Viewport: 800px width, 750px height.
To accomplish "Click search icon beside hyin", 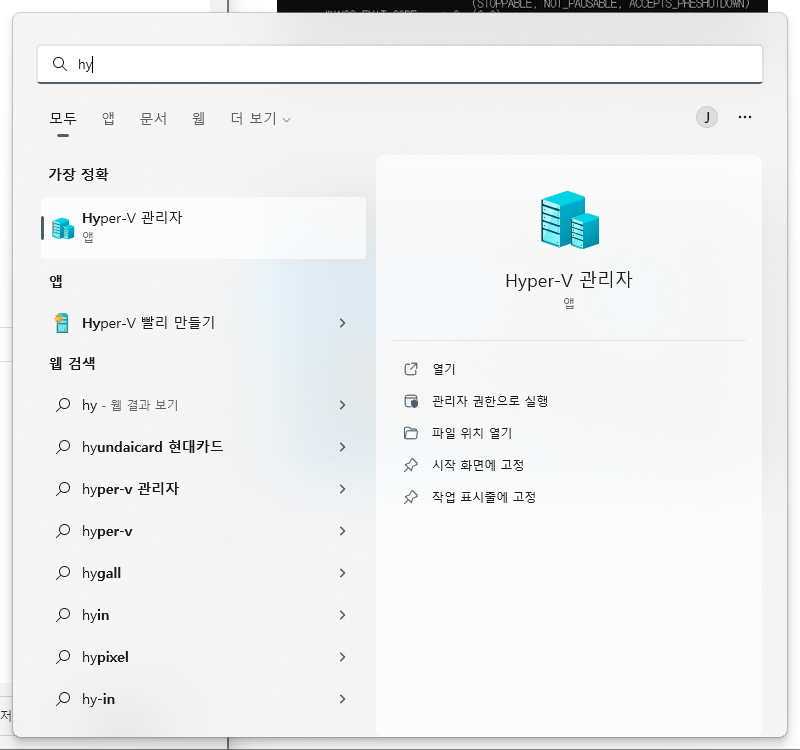I will (x=63, y=615).
